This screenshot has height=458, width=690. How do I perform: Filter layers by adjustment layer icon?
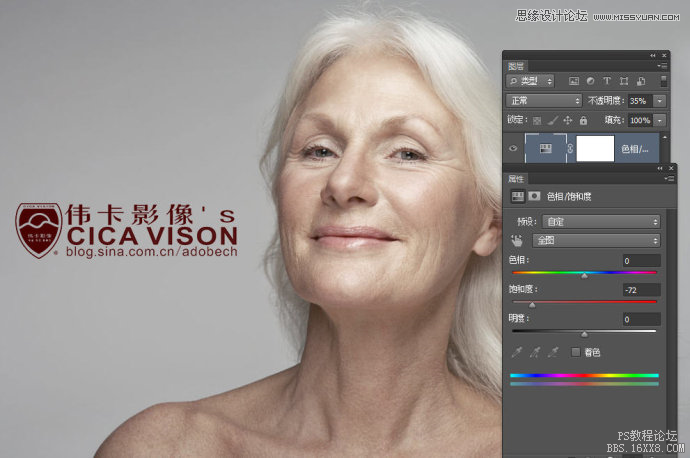[x=591, y=81]
